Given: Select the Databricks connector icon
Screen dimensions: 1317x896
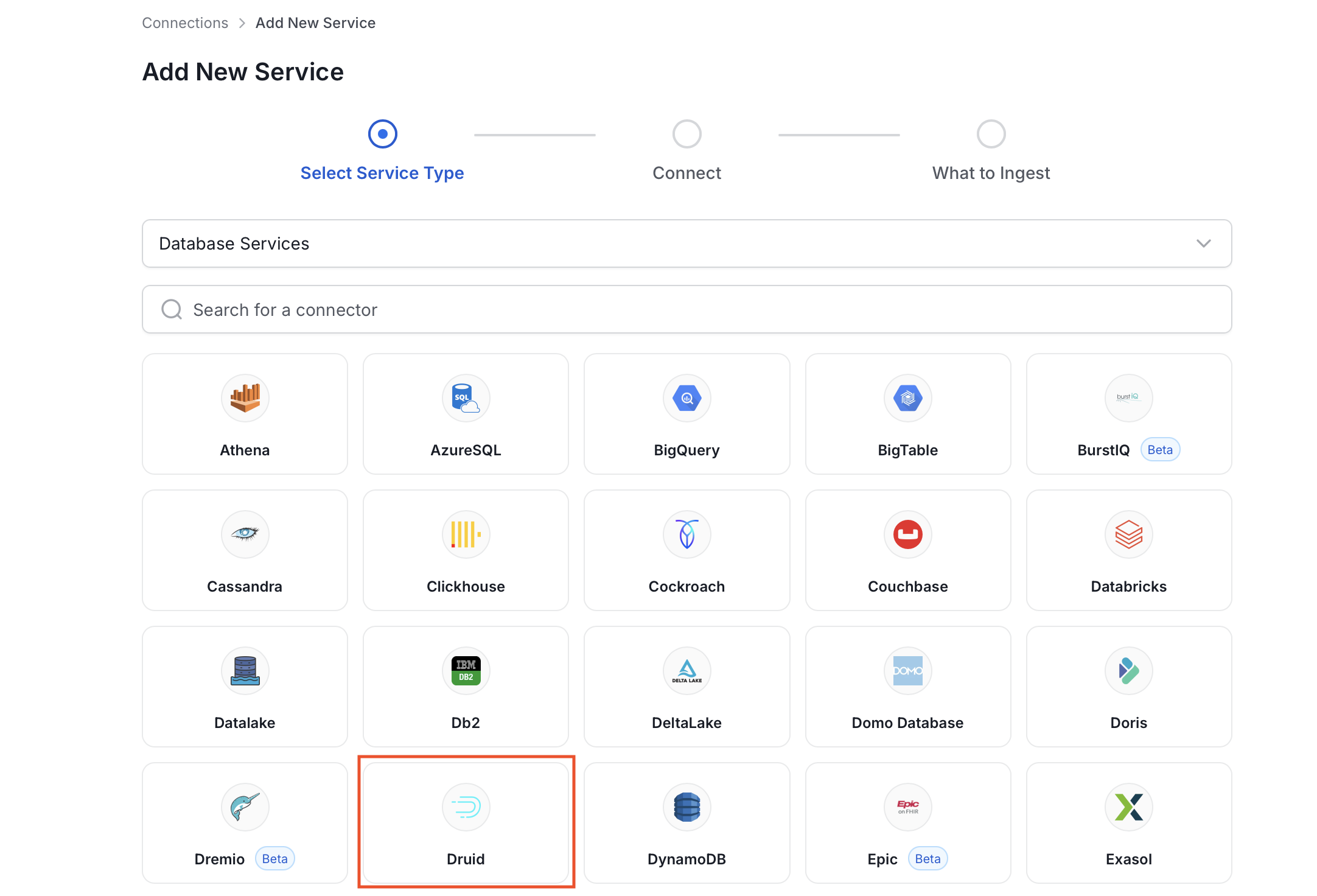Looking at the screenshot, I should [x=1129, y=534].
